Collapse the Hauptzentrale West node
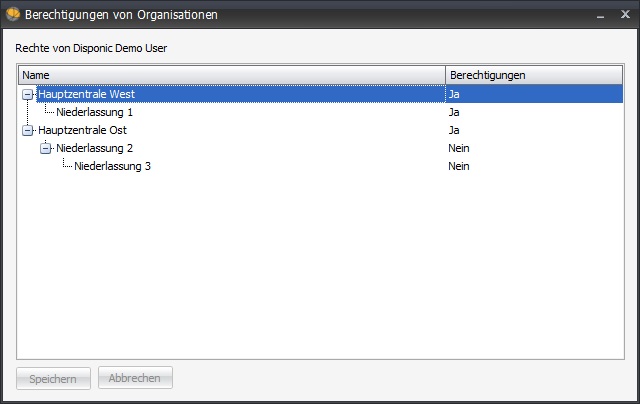 (27, 95)
